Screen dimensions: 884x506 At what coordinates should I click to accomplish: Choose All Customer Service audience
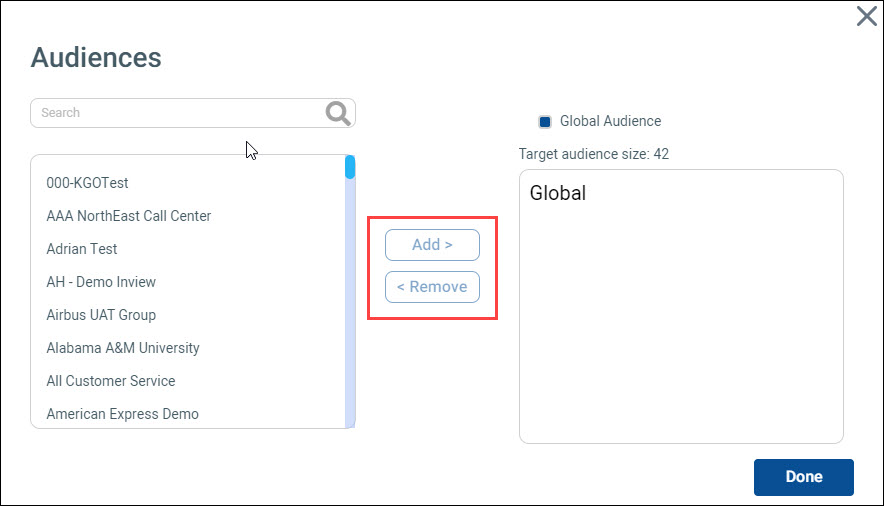tap(111, 381)
